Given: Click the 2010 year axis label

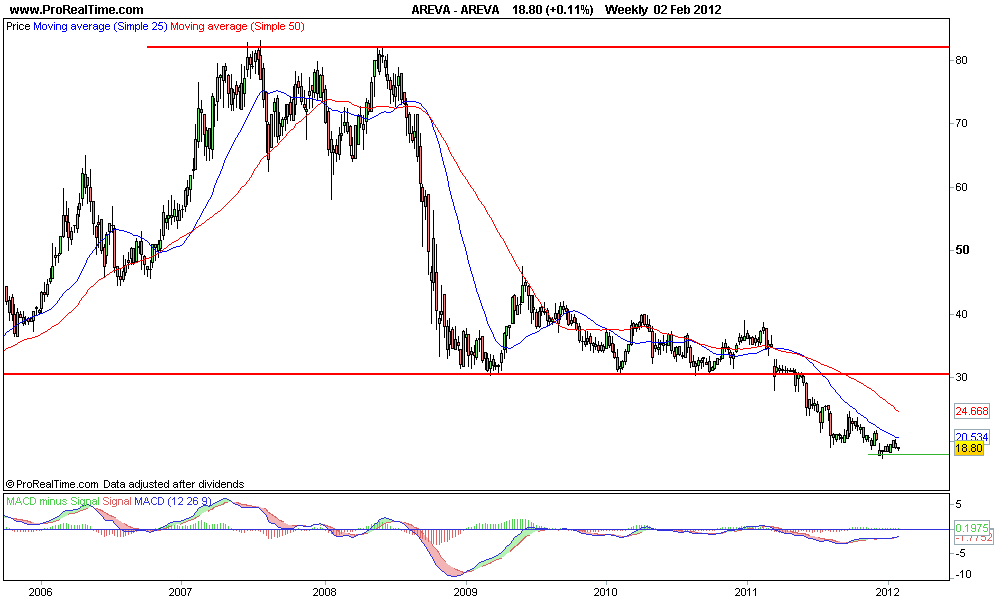Looking at the screenshot, I should click(606, 591).
